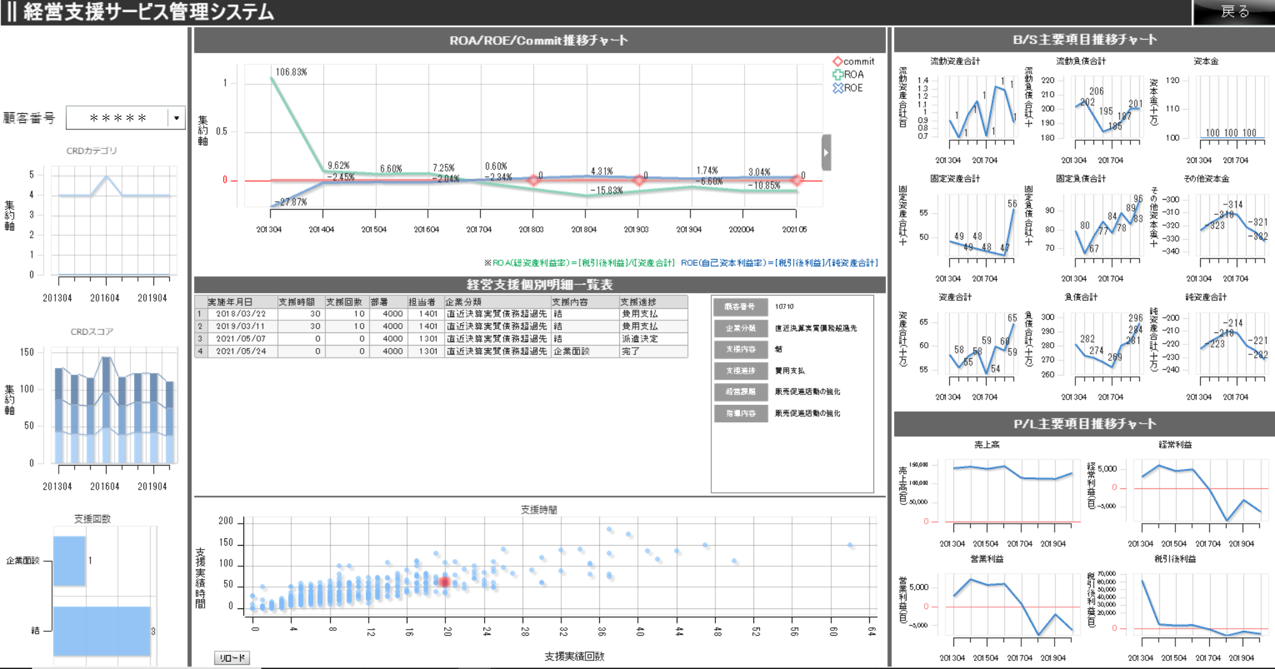Click the ROE legend marker icon
Screen dimensions: 1275x669
[x=838, y=88]
